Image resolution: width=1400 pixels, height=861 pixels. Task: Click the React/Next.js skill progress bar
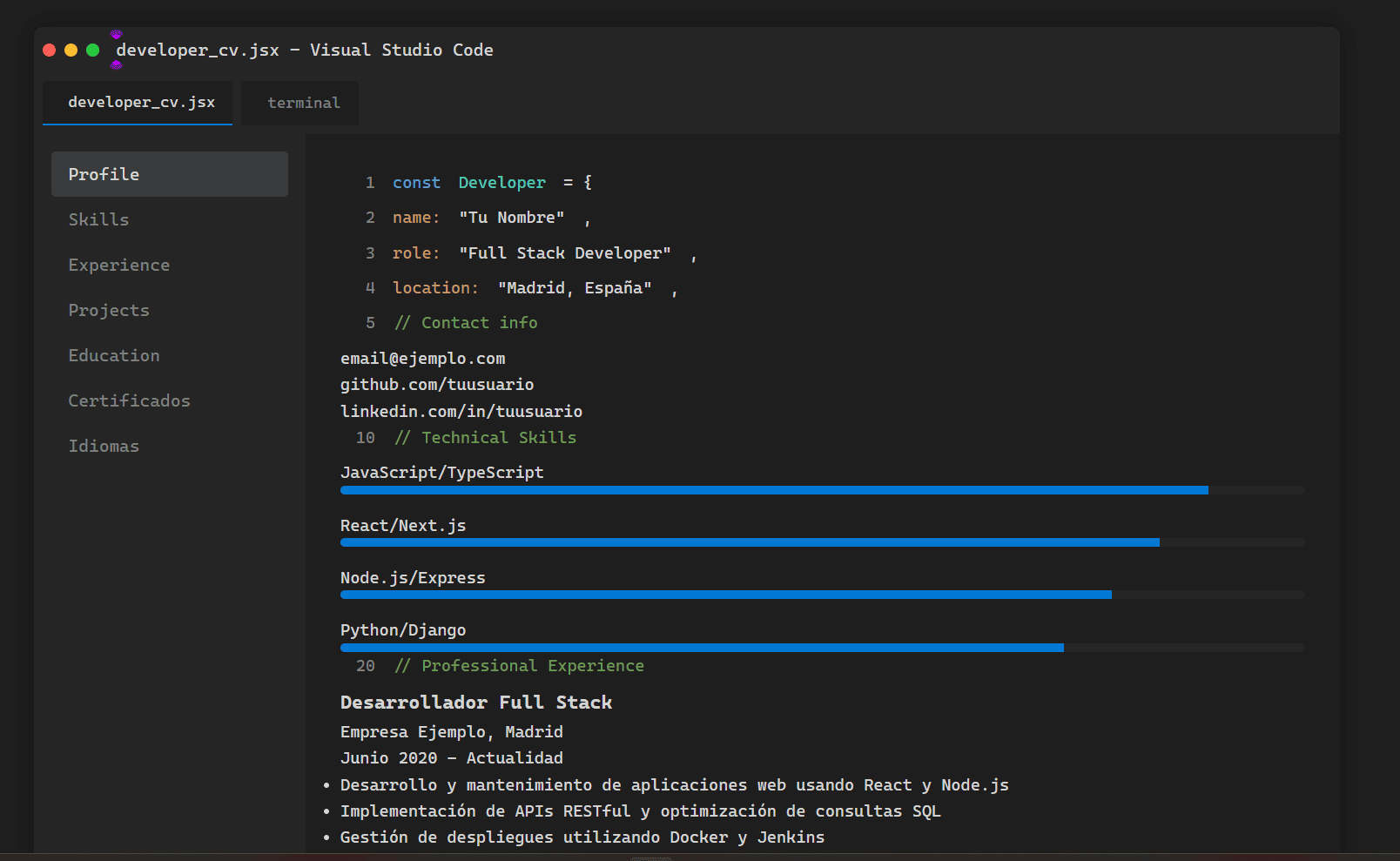tap(822, 542)
